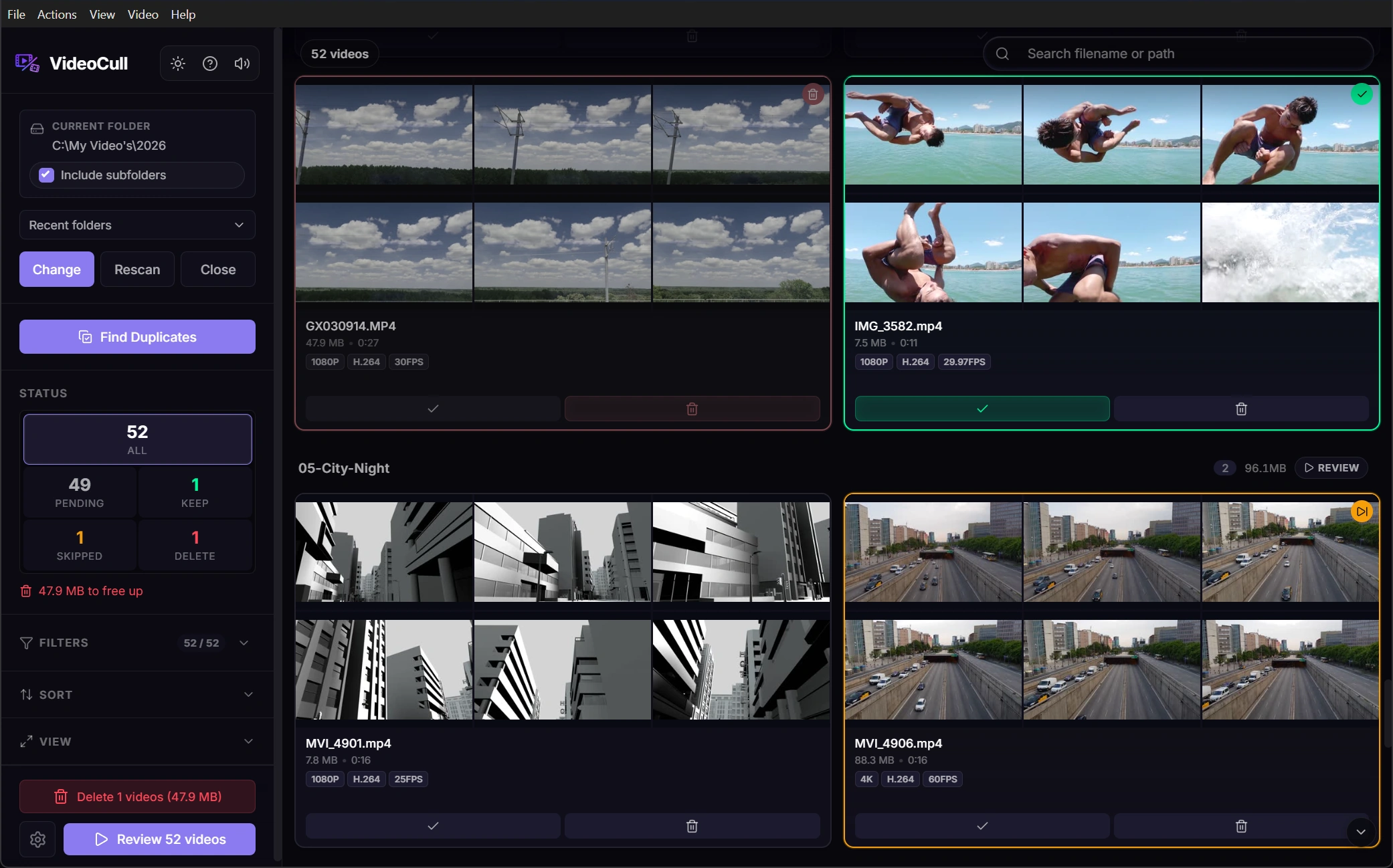The width and height of the screenshot is (1393, 868).
Task: Toggle the sound speaker icon
Action: (242, 64)
